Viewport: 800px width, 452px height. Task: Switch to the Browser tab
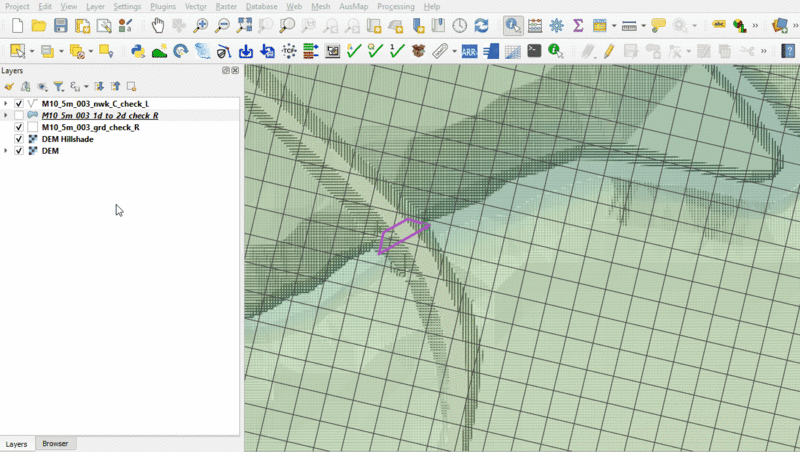56,443
